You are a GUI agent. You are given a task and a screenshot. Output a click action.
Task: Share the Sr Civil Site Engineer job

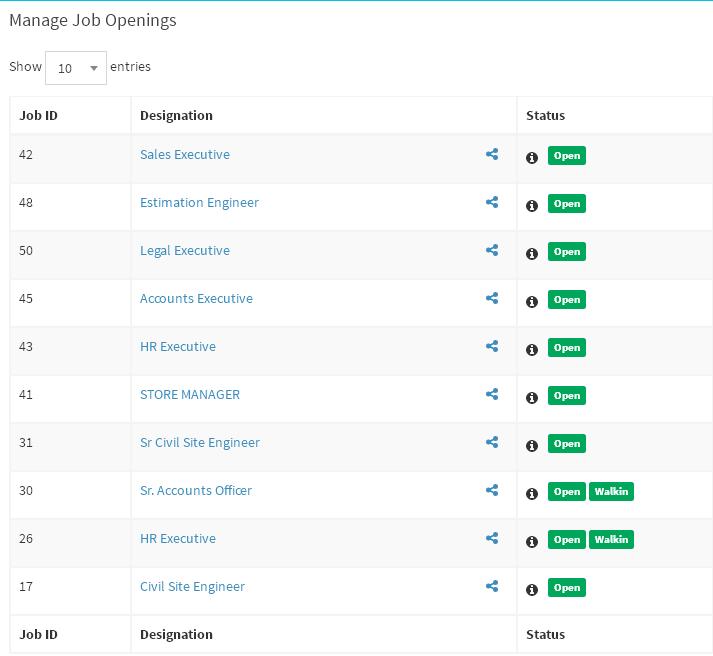click(492, 442)
